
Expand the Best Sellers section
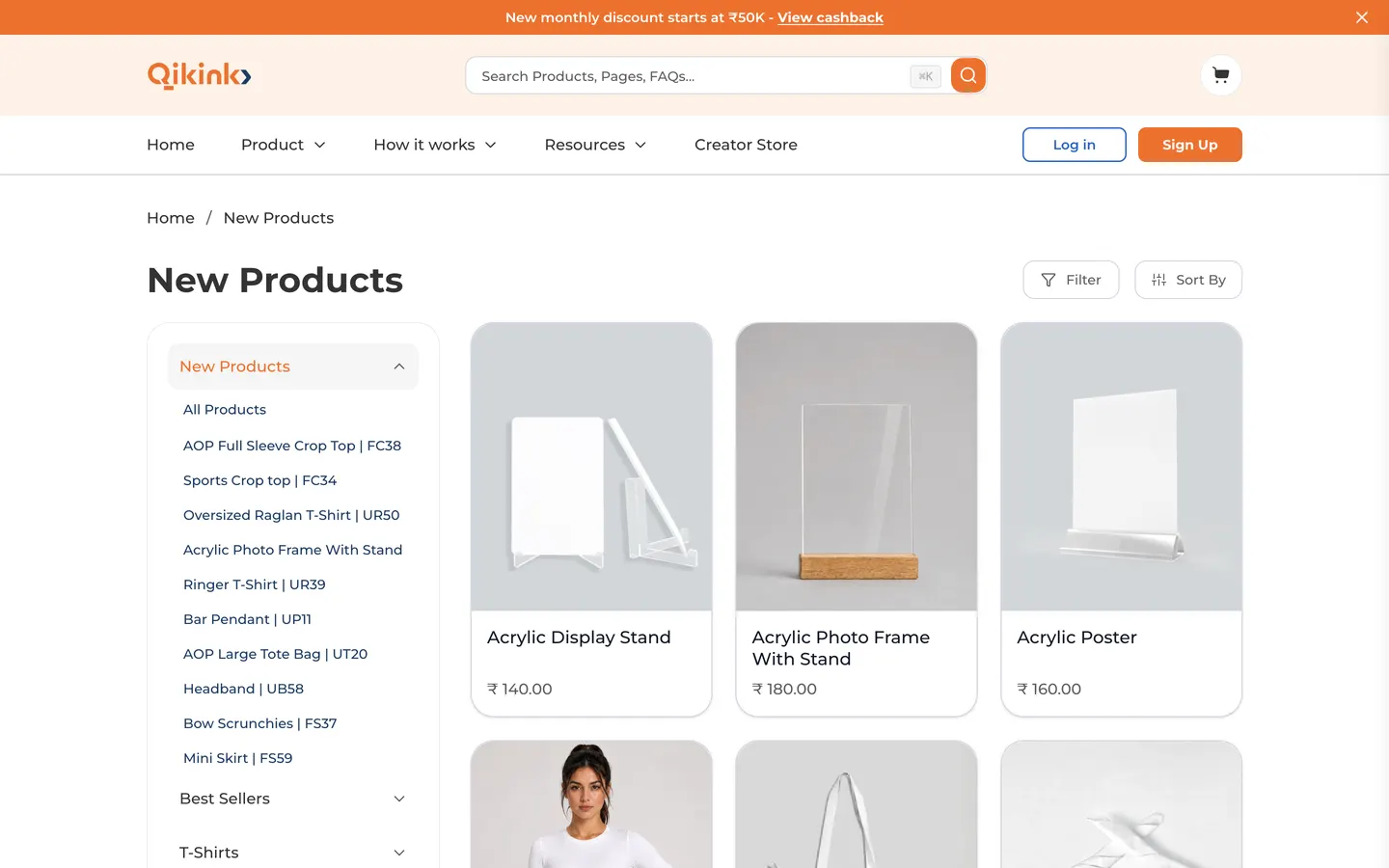coord(293,799)
